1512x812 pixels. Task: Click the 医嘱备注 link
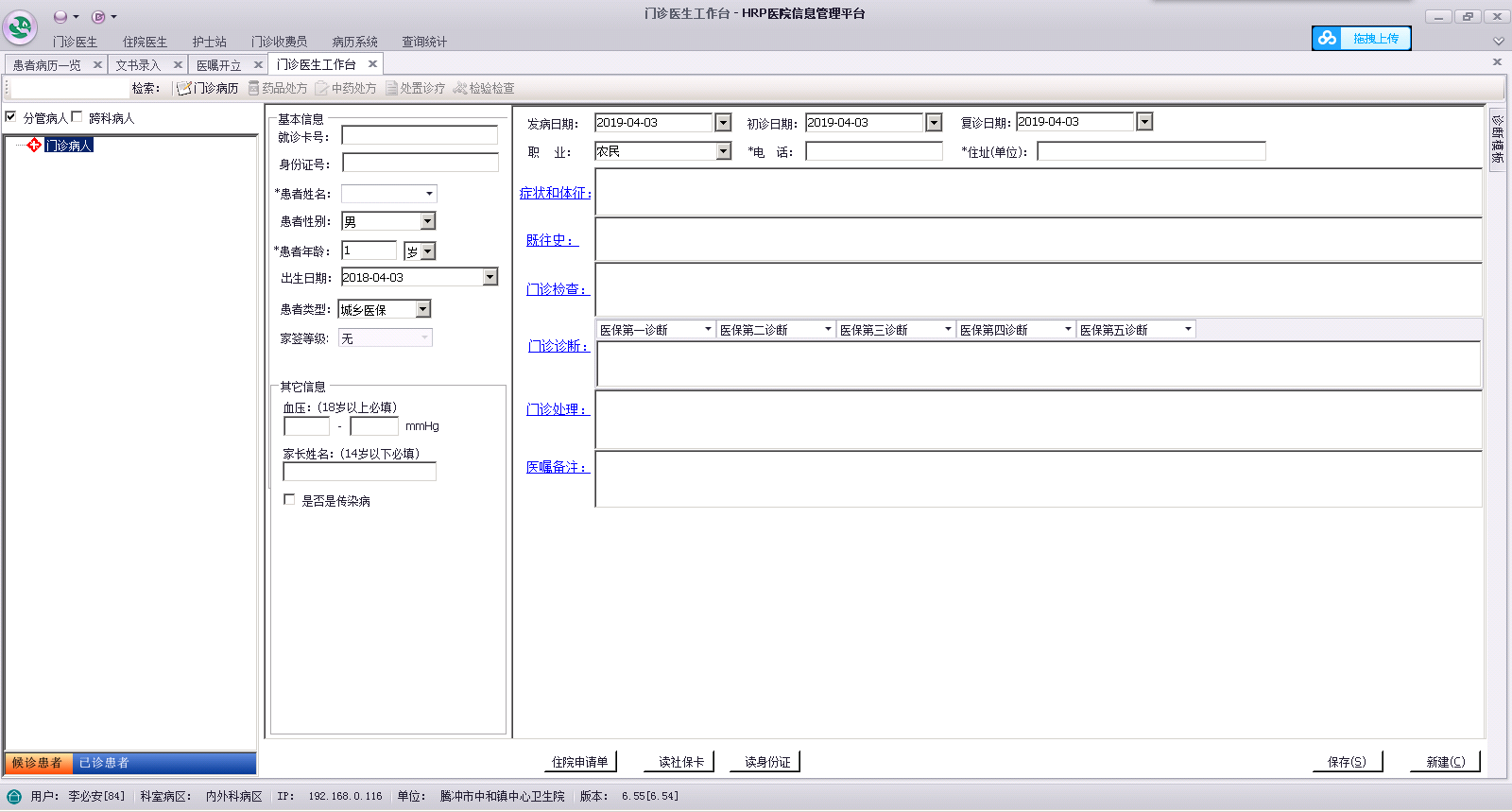click(x=558, y=467)
